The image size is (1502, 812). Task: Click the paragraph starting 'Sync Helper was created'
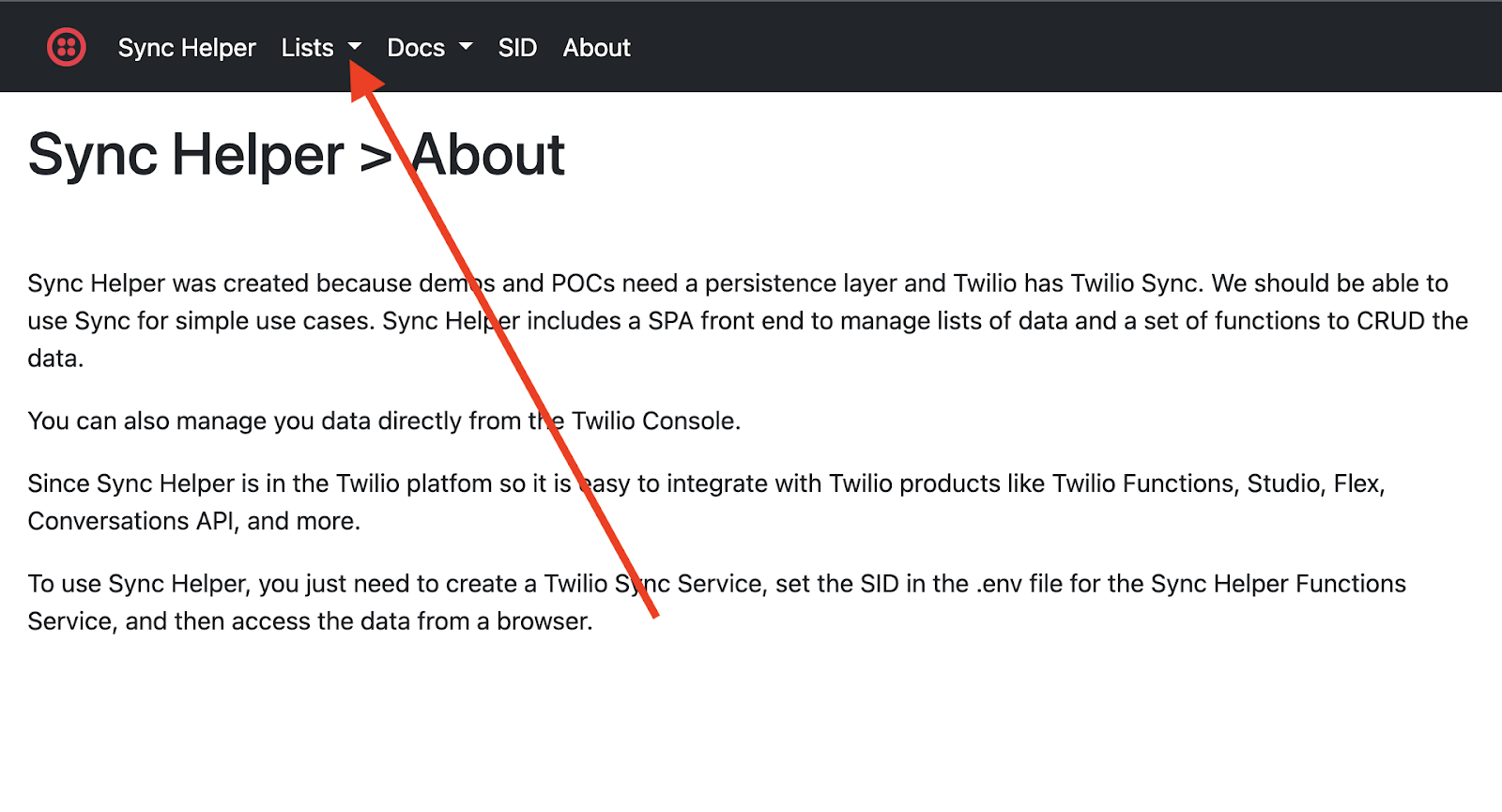tap(748, 321)
